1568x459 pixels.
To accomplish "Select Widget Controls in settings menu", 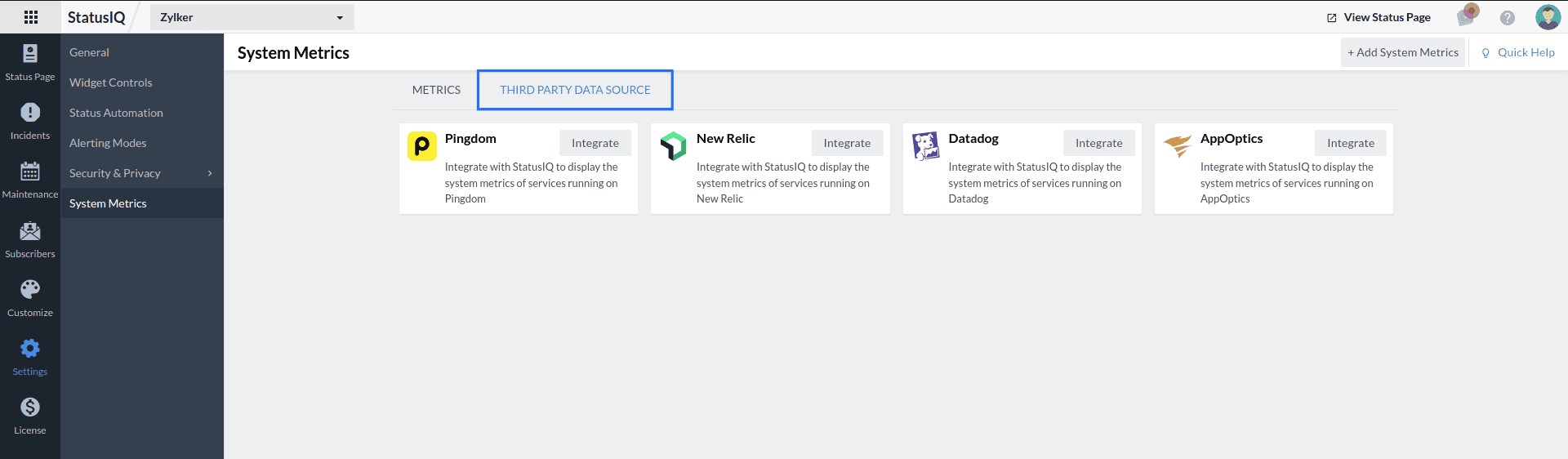I will (x=111, y=82).
